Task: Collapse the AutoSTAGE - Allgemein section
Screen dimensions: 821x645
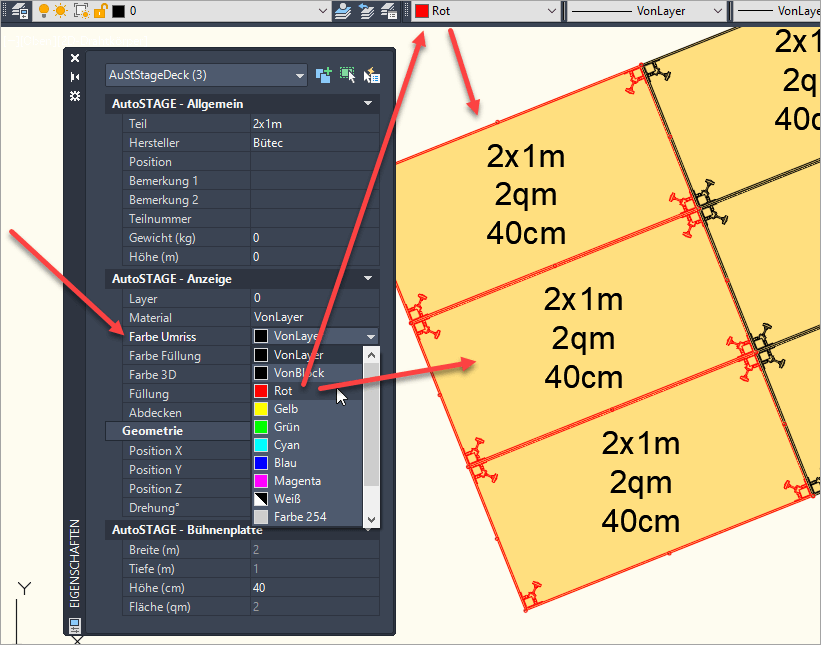Action: coord(368,104)
